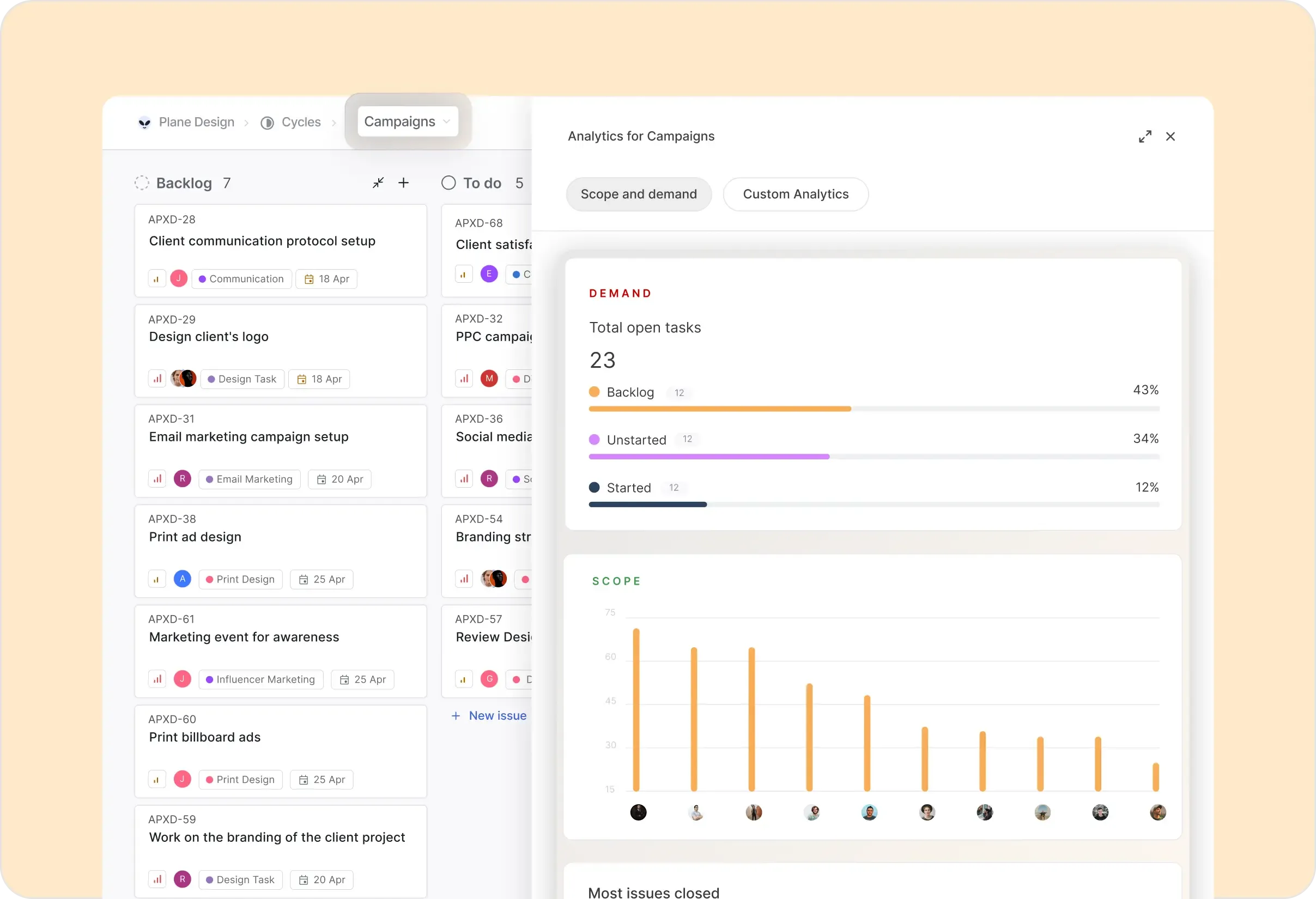Click the To do state circle icon

point(448,183)
